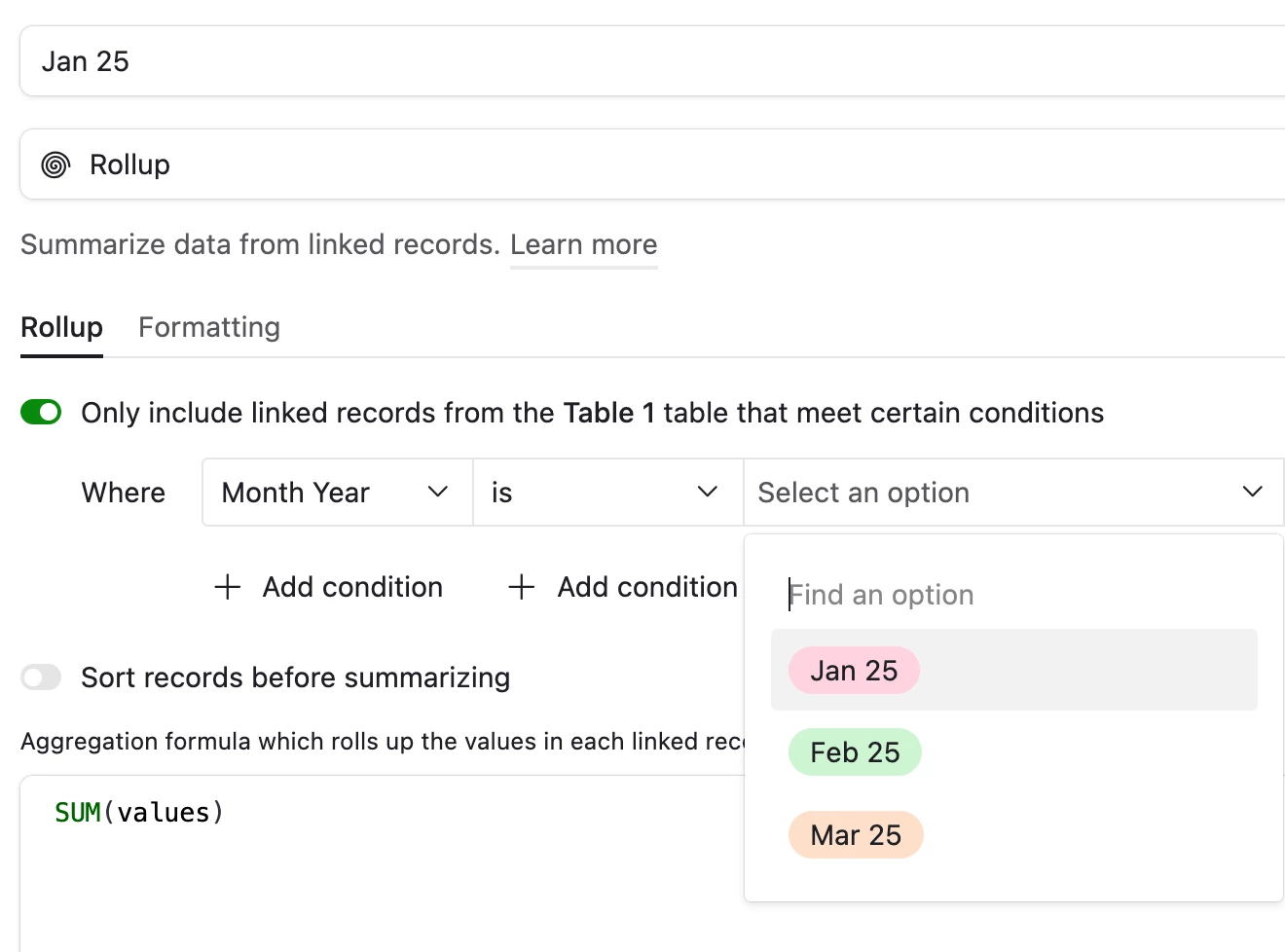Image resolution: width=1285 pixels, height=952 pixels.
Task: Click the second Add condition button
Action: [623, 587]
